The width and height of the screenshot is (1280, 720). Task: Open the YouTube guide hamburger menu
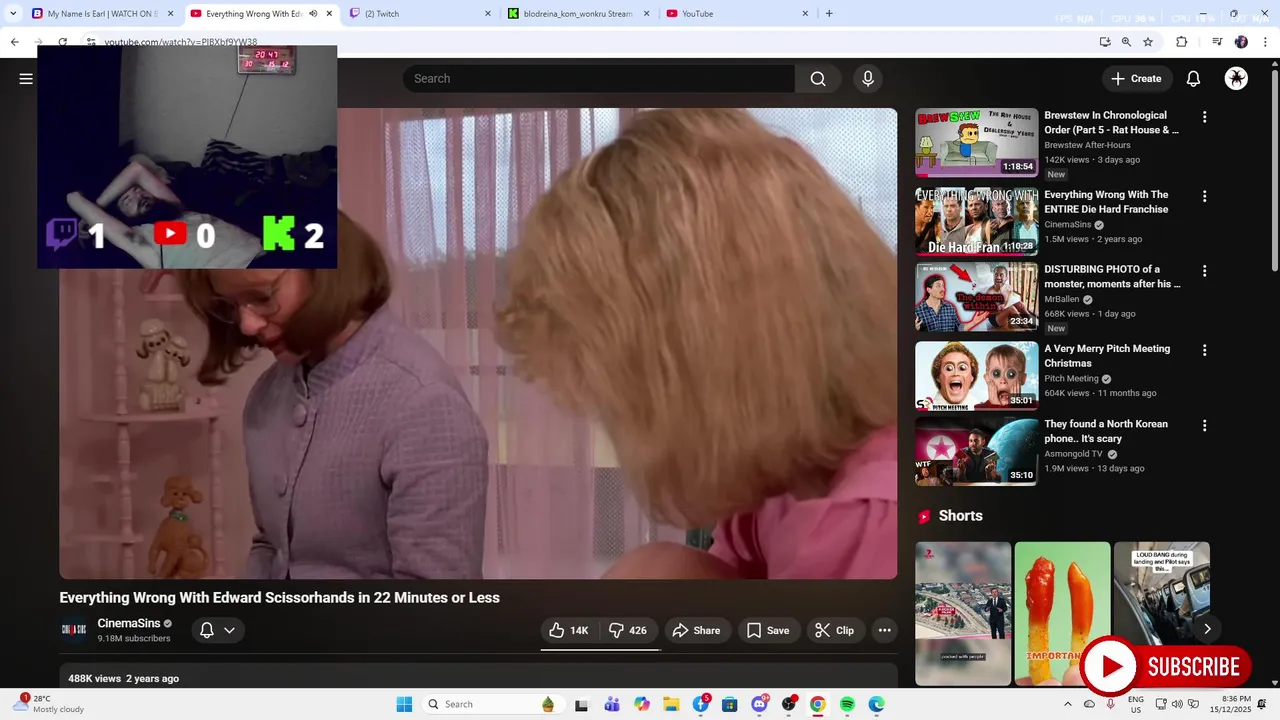[x=26, y=79]
